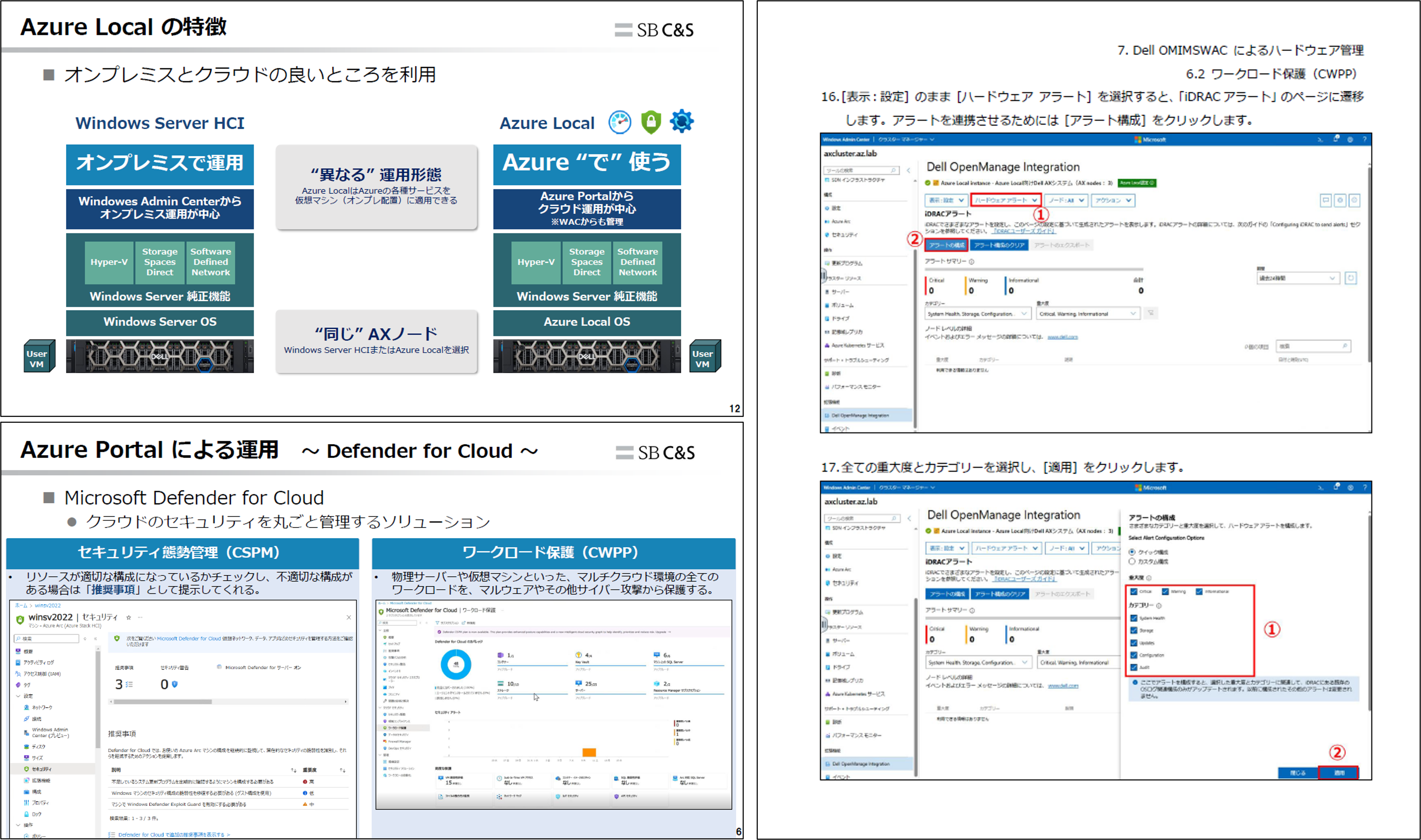Click アラート構成のクリア button in step 16 screenshot
The height and width of the screenshot is (840, 1421).
(x=999, y=245)
